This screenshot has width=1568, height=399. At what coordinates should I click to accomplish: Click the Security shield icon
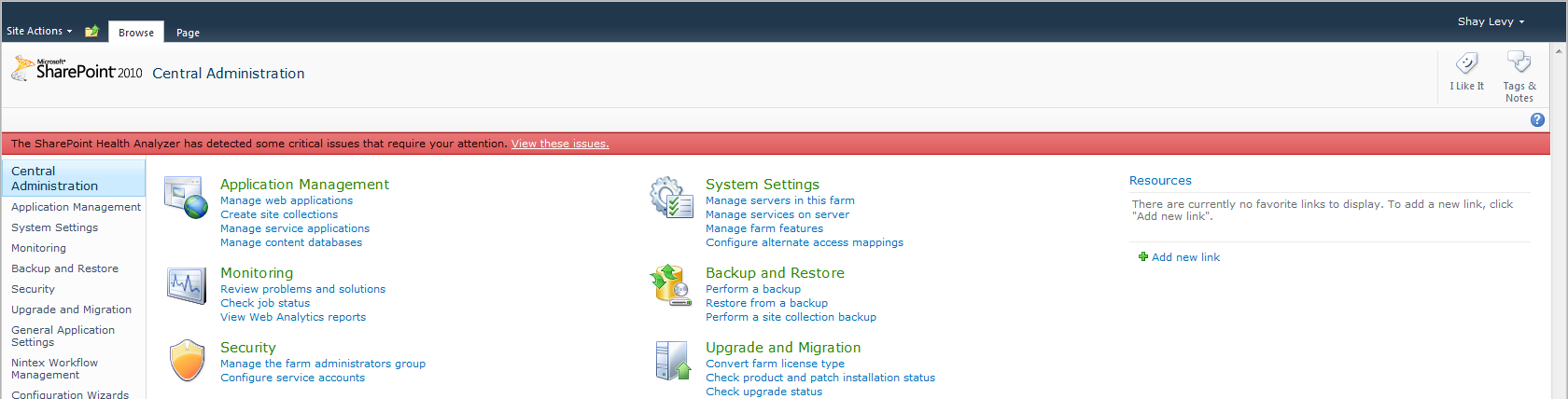[x=187, y=361]
